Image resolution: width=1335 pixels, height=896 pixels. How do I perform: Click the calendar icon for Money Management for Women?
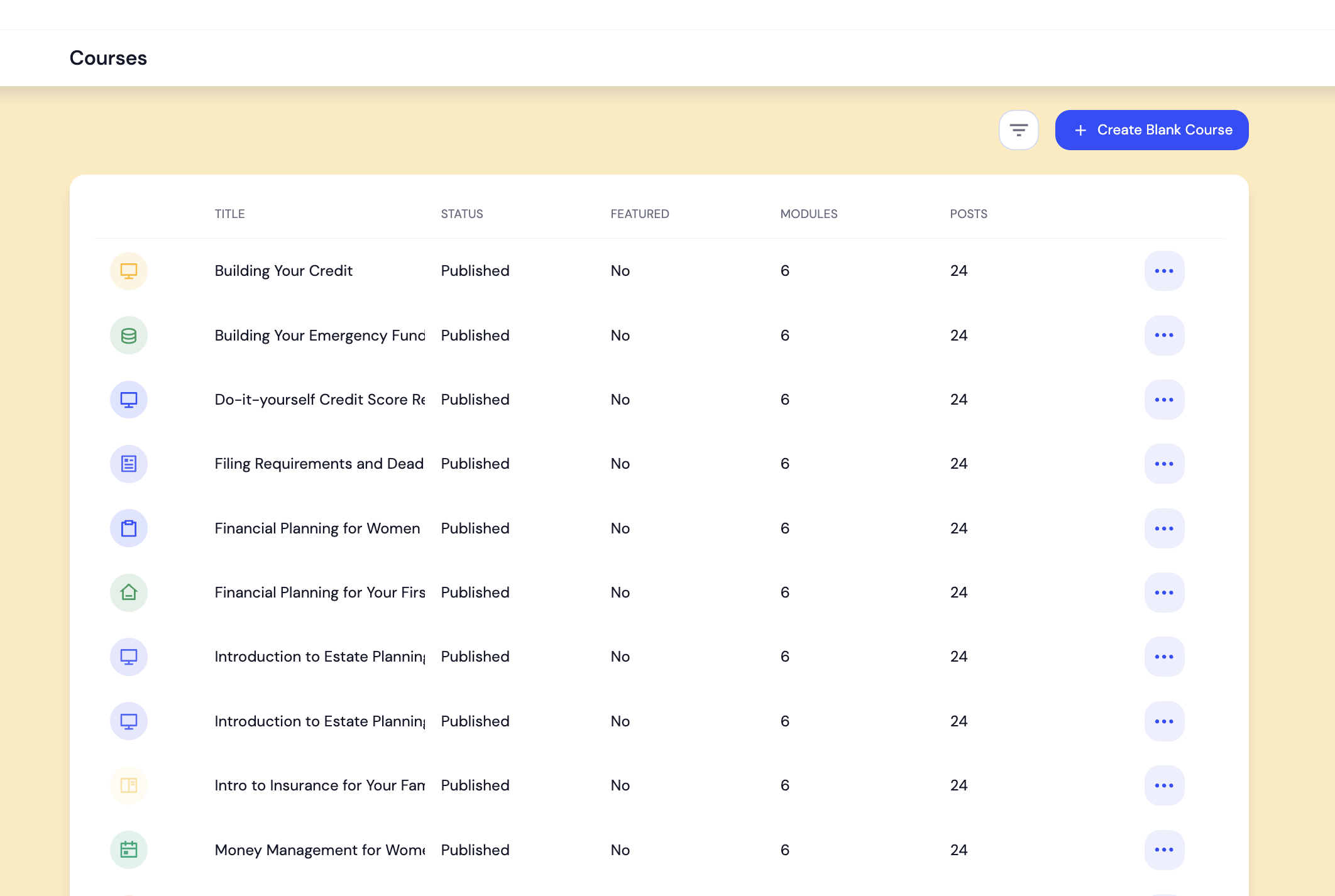(x=128, y=850)
